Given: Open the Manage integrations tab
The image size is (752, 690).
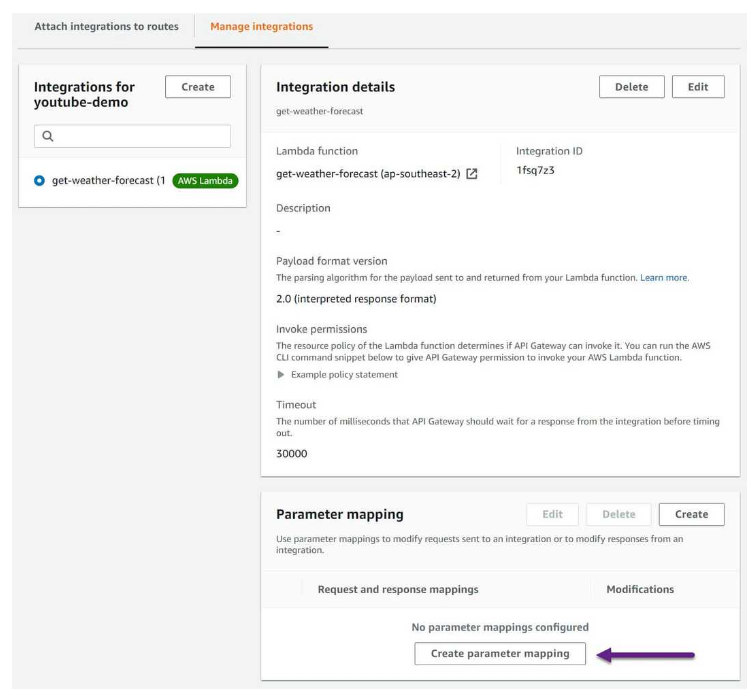Looking at the screenshot, I should (x=261, y=27).
